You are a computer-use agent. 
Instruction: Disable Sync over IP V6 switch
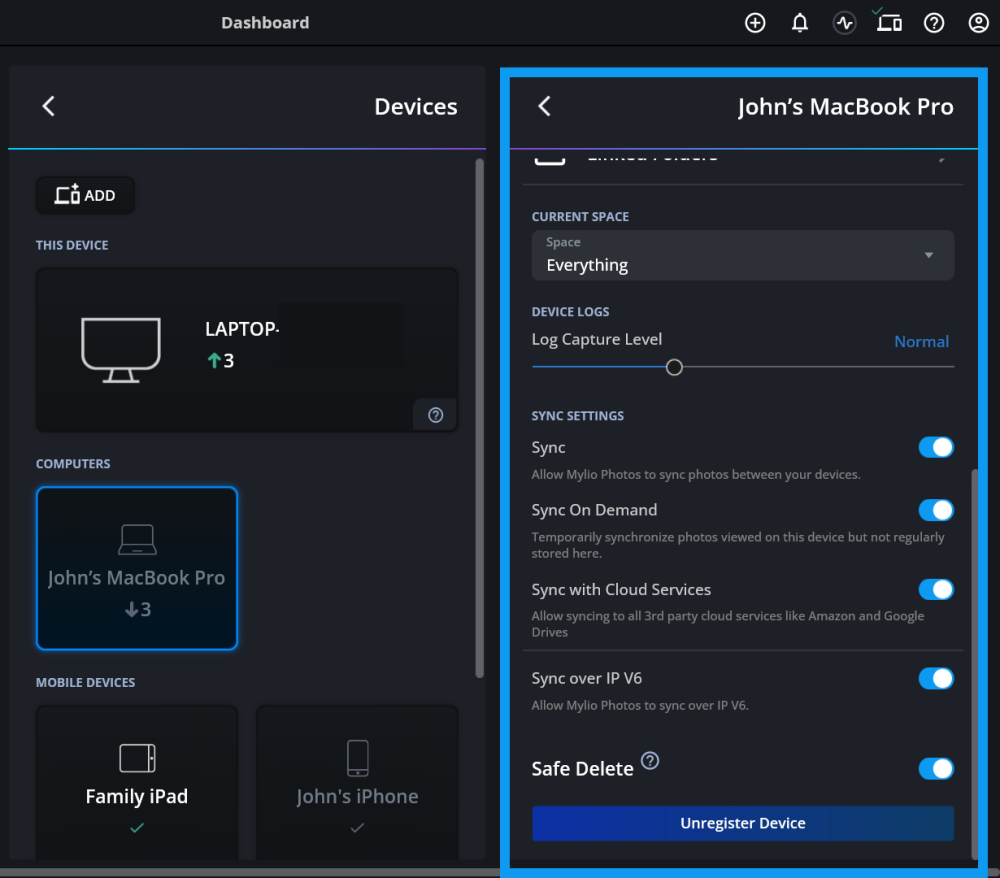click(x=936, y=679)
